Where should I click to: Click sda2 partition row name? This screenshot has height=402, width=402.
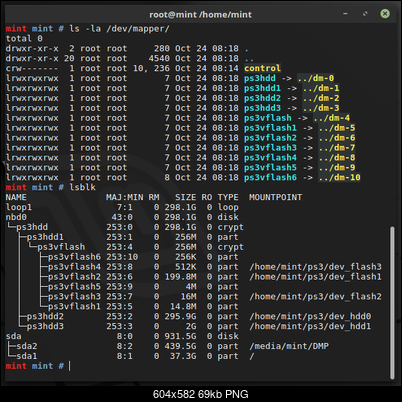coord(27,346)
